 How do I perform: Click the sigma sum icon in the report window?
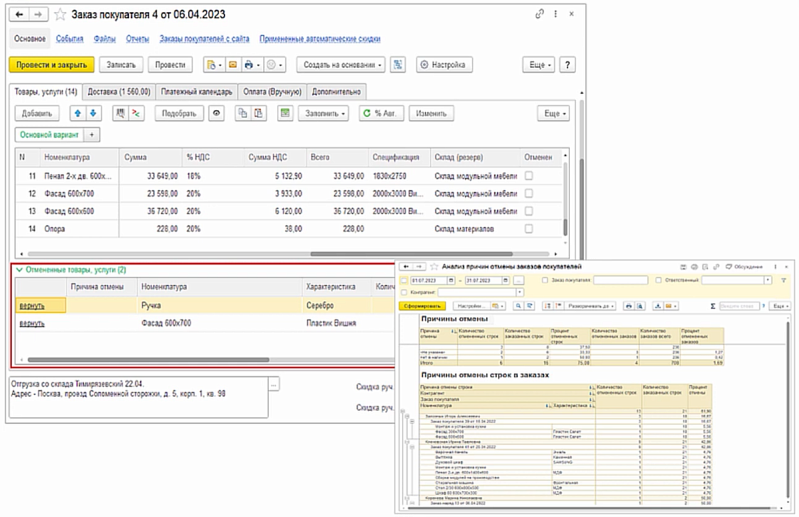713,306
